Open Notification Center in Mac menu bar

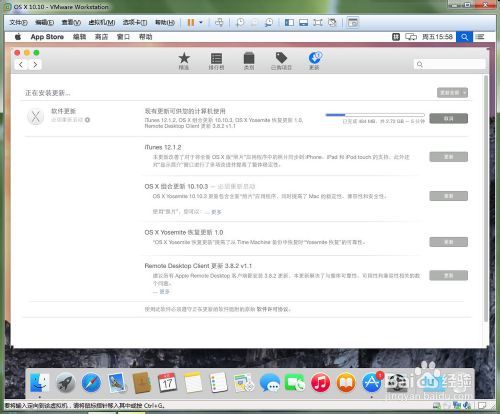click(480, 37)
